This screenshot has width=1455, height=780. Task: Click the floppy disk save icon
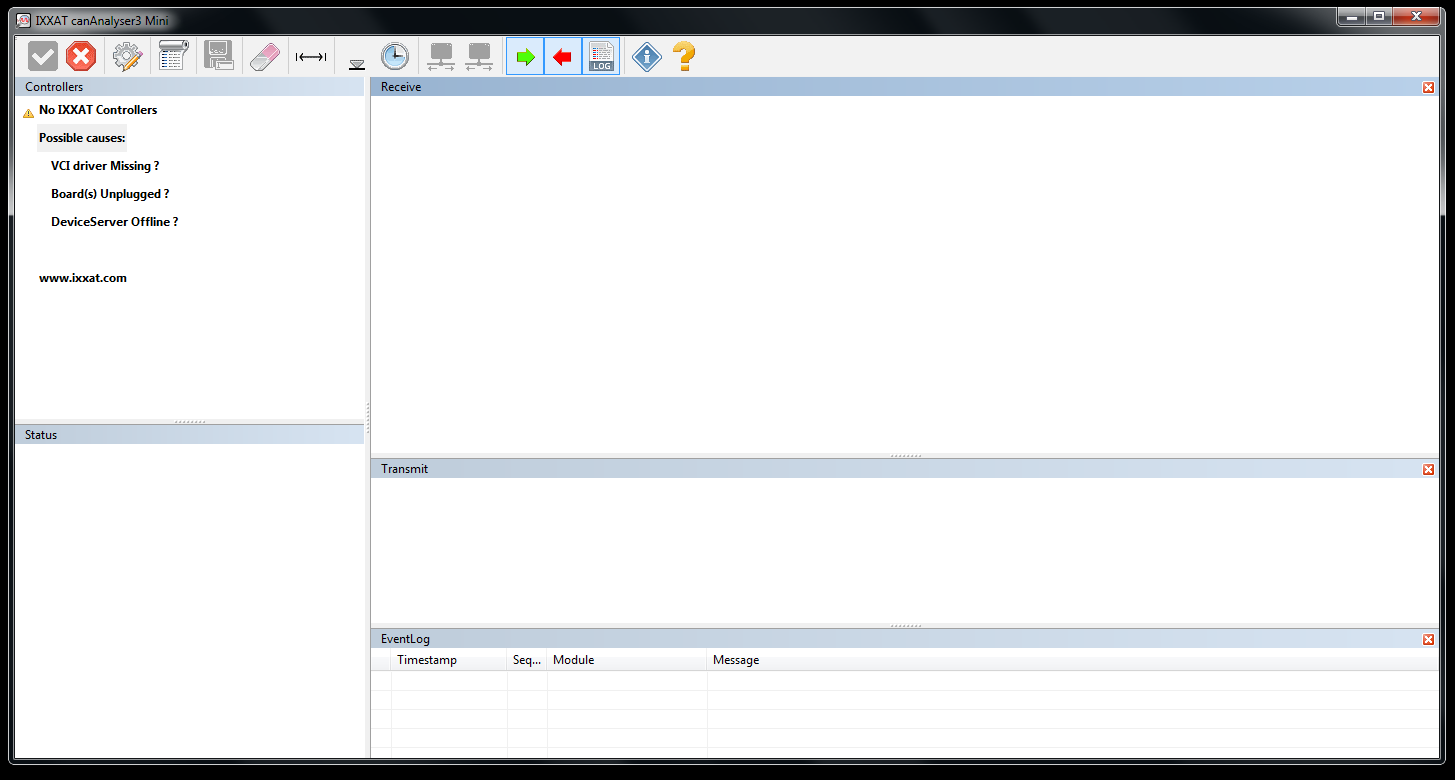[219, 57]
